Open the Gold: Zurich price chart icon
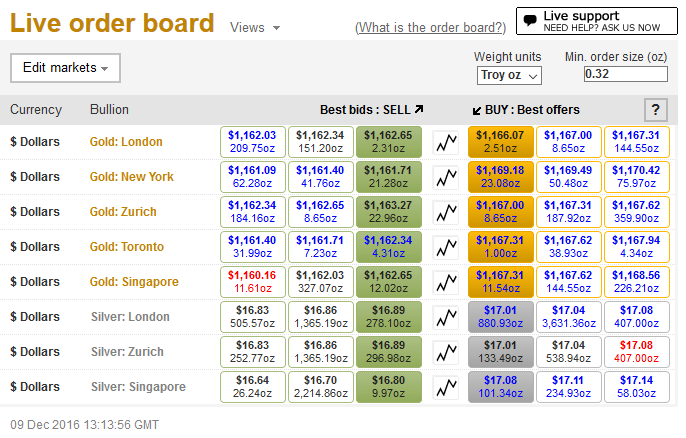 tap(446, 212)
